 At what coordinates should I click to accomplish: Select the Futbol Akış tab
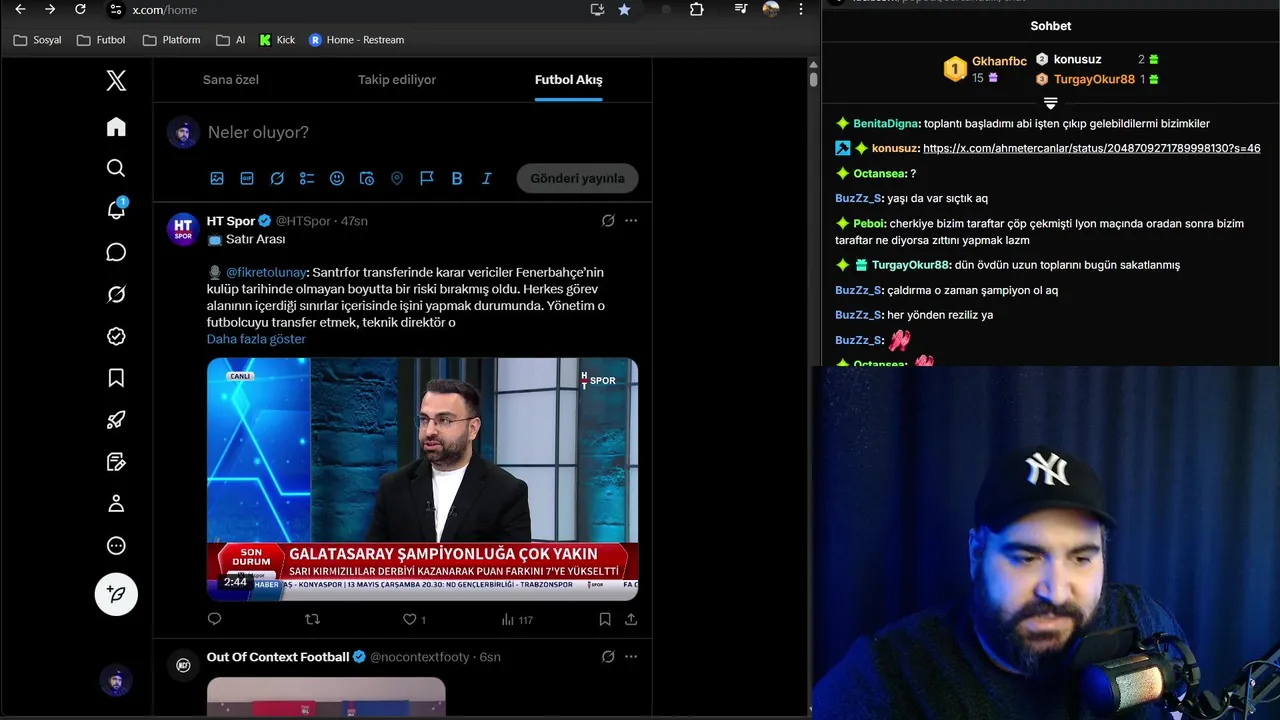(x=568, y=80)
